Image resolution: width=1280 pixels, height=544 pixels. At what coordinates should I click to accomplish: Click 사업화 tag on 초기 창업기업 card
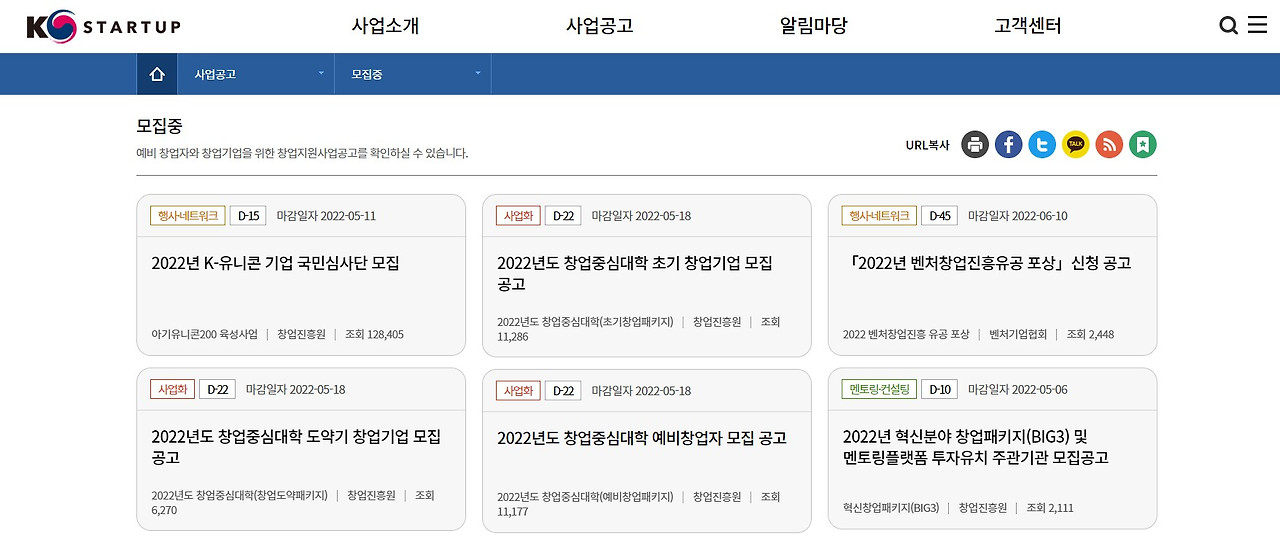click(x=518, y=215)
